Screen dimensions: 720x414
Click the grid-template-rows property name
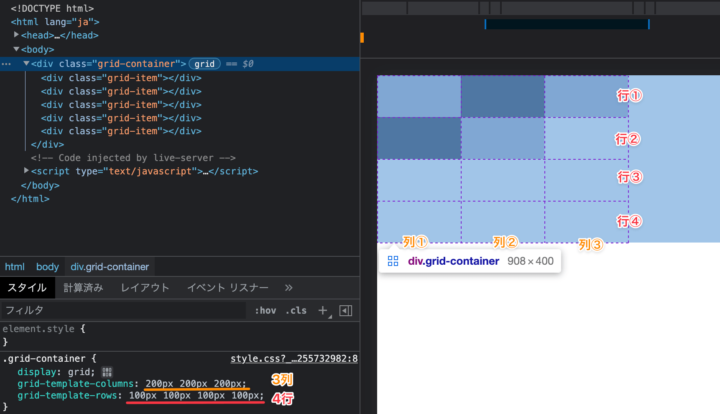(67, 396)
